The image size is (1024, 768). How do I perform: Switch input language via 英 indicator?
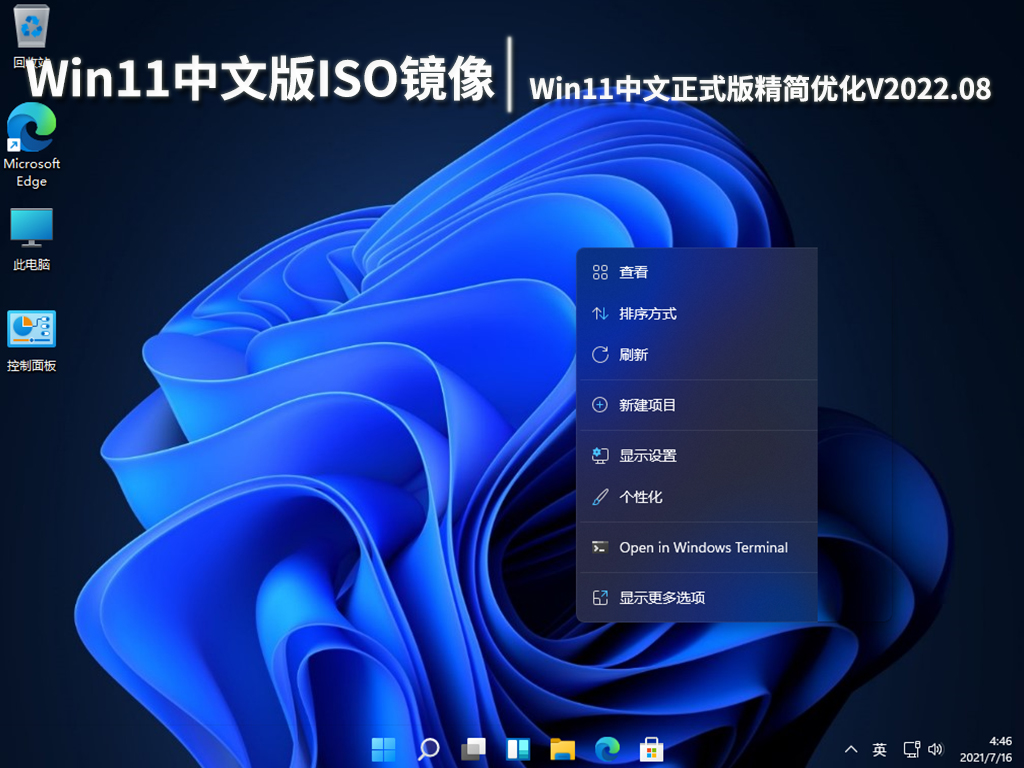tap(880, 749)
